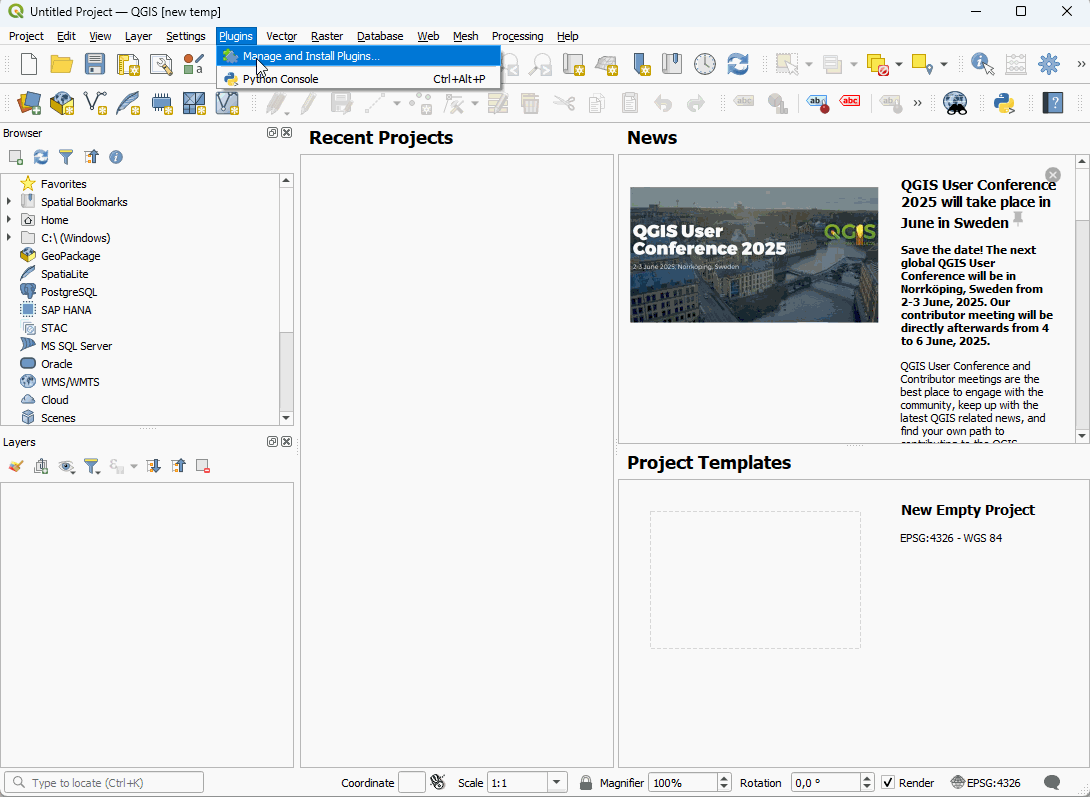Screen dimensions: 1090x797
Task: Open the Scale dropdown in the status bar
Action: click(556, 782)
